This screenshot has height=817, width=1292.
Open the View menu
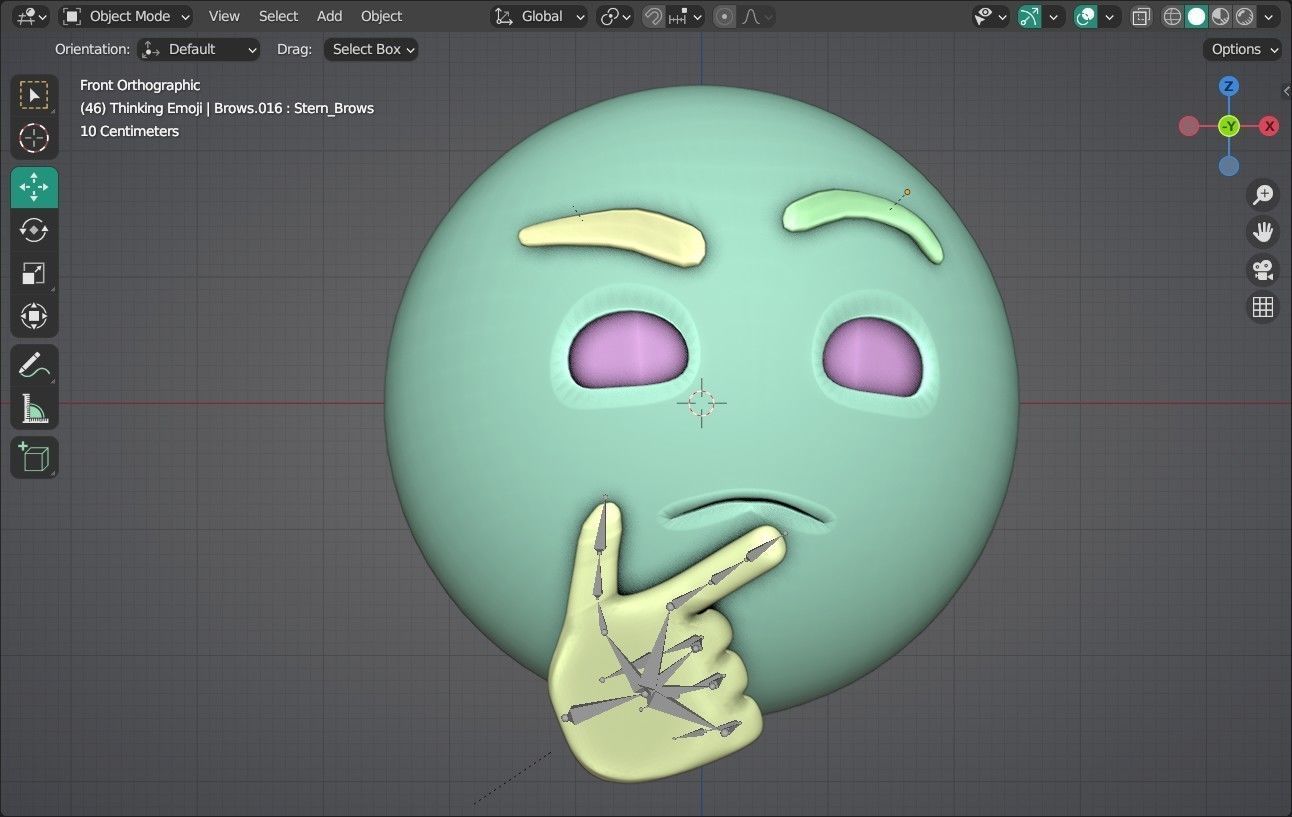pos(224,16)
